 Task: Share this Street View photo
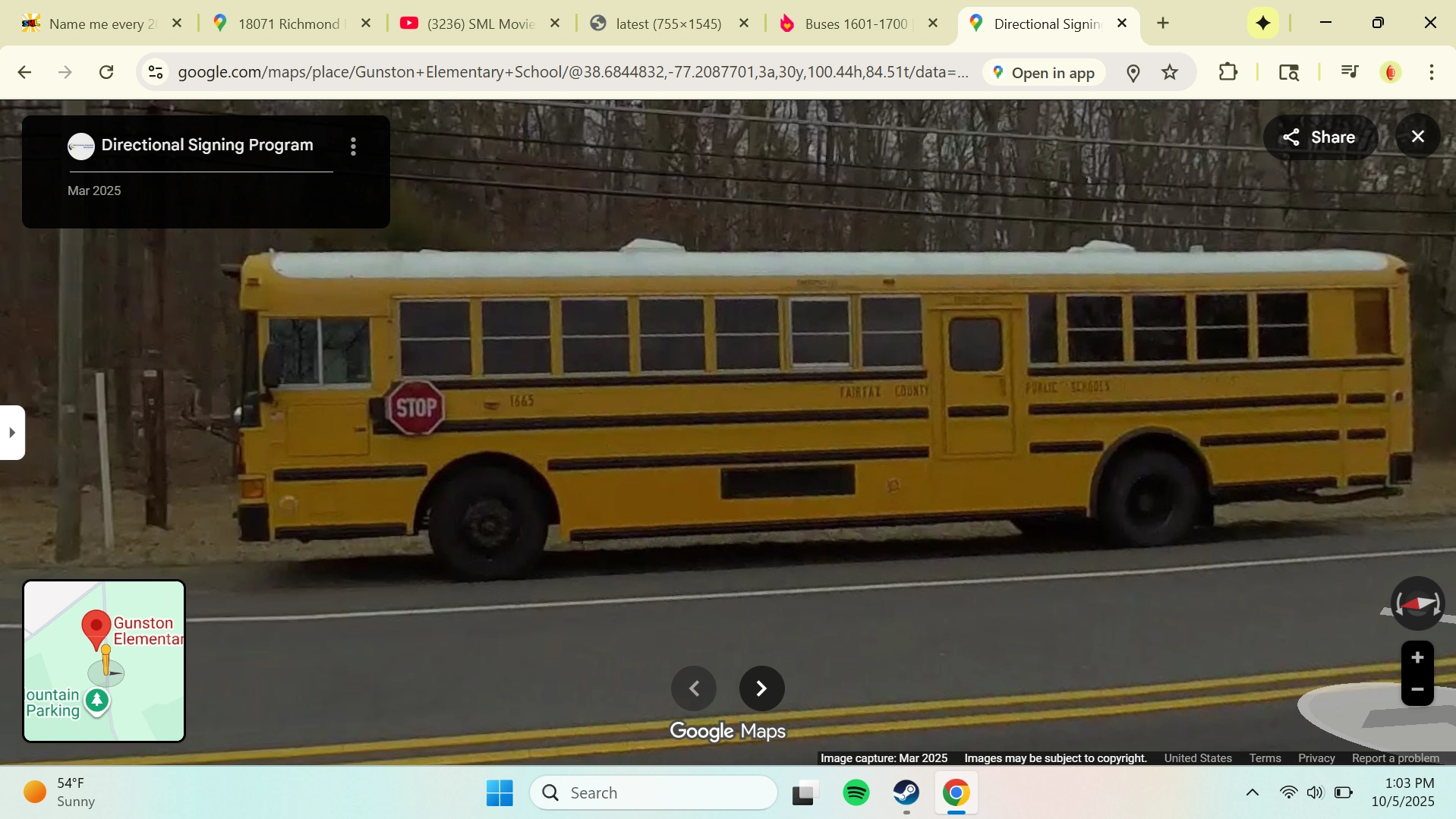pyautogui.click(x=1319, y=137)
